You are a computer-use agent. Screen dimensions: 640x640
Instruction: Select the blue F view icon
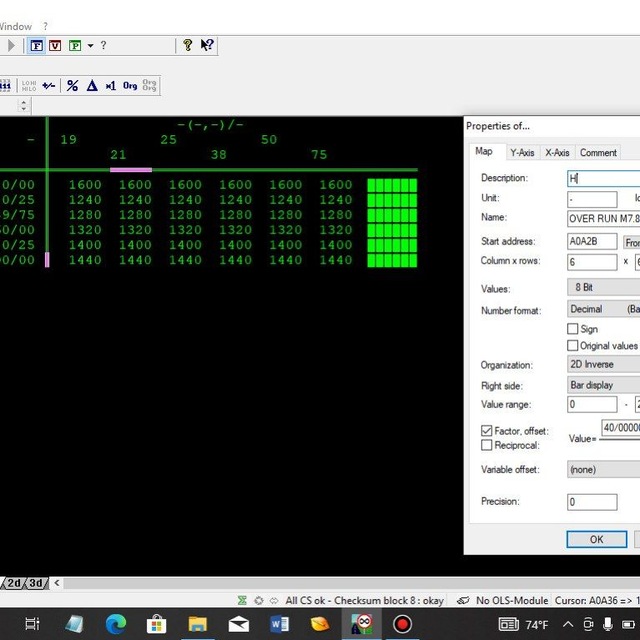click(36, 45)
